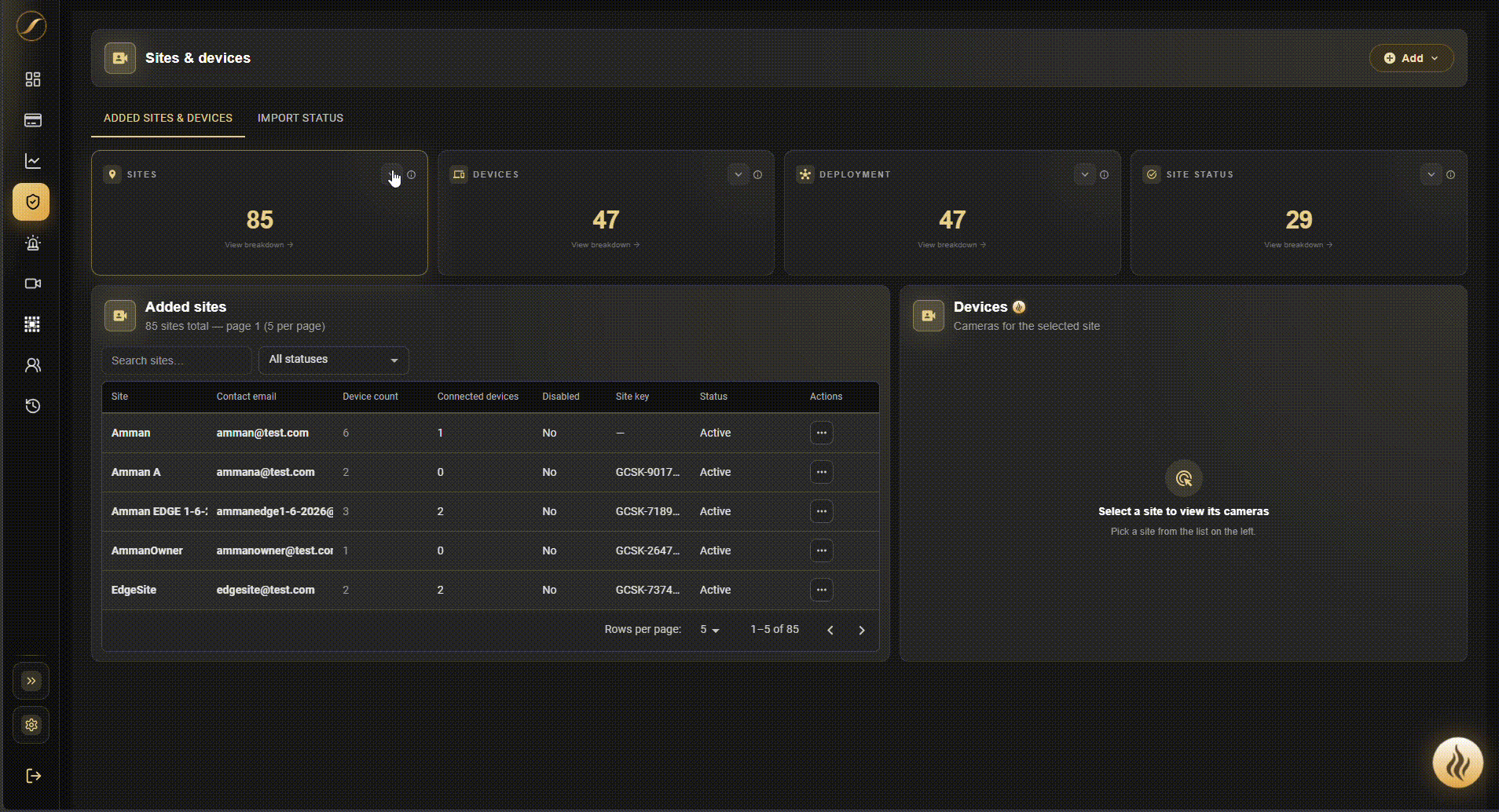The image size is (1499, 812).
Task: Open the dashboard grid icon in sidebar
Action: click(x=32, y=79)
